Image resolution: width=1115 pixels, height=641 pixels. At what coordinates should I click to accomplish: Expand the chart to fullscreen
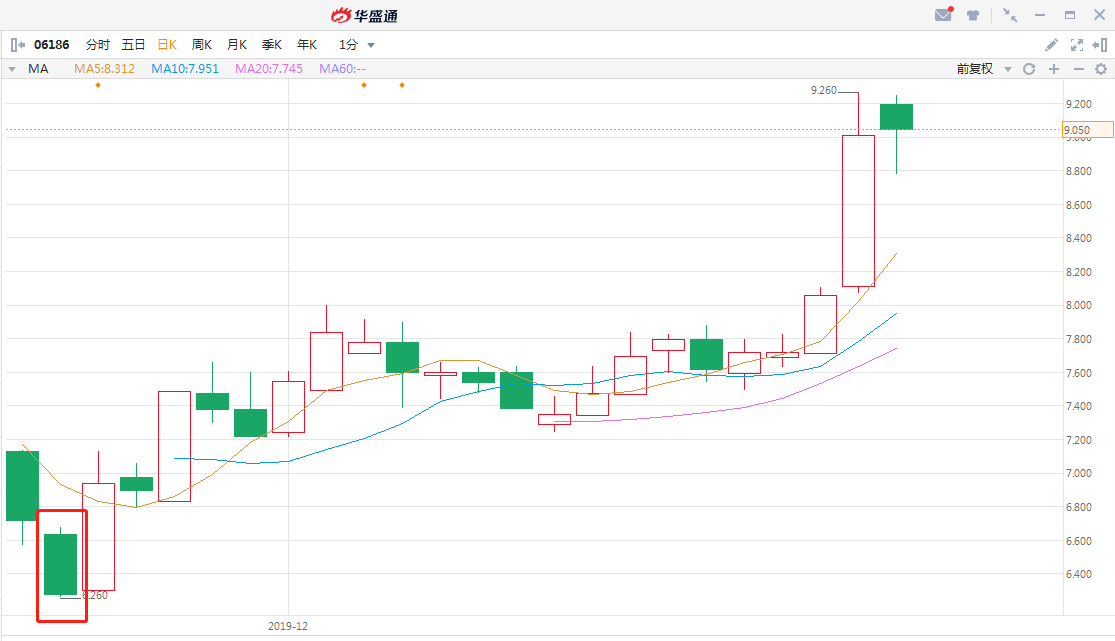click(1077, 45)
